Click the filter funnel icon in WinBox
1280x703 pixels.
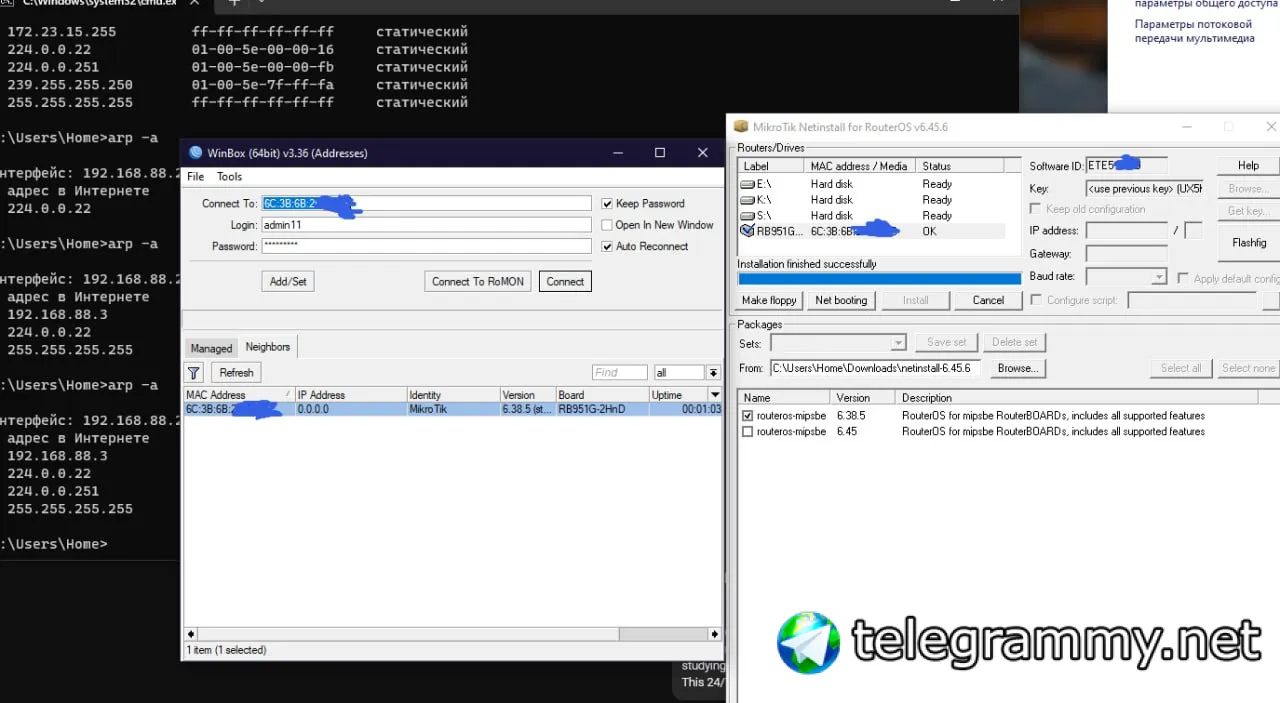(x=194, y=373)
